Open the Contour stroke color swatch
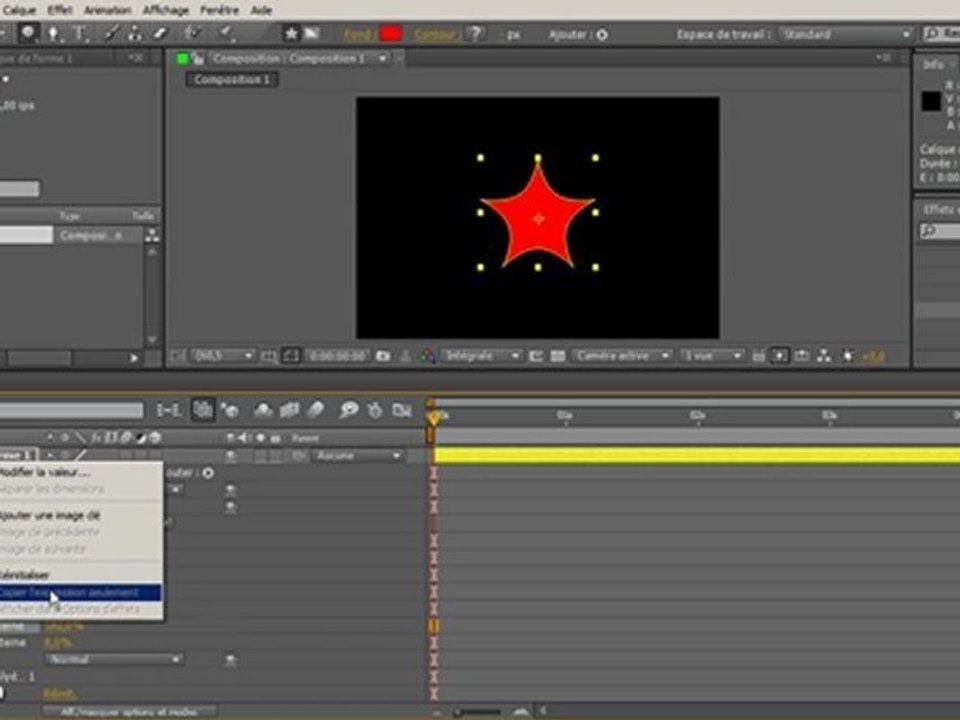 [x=475, y=34]
